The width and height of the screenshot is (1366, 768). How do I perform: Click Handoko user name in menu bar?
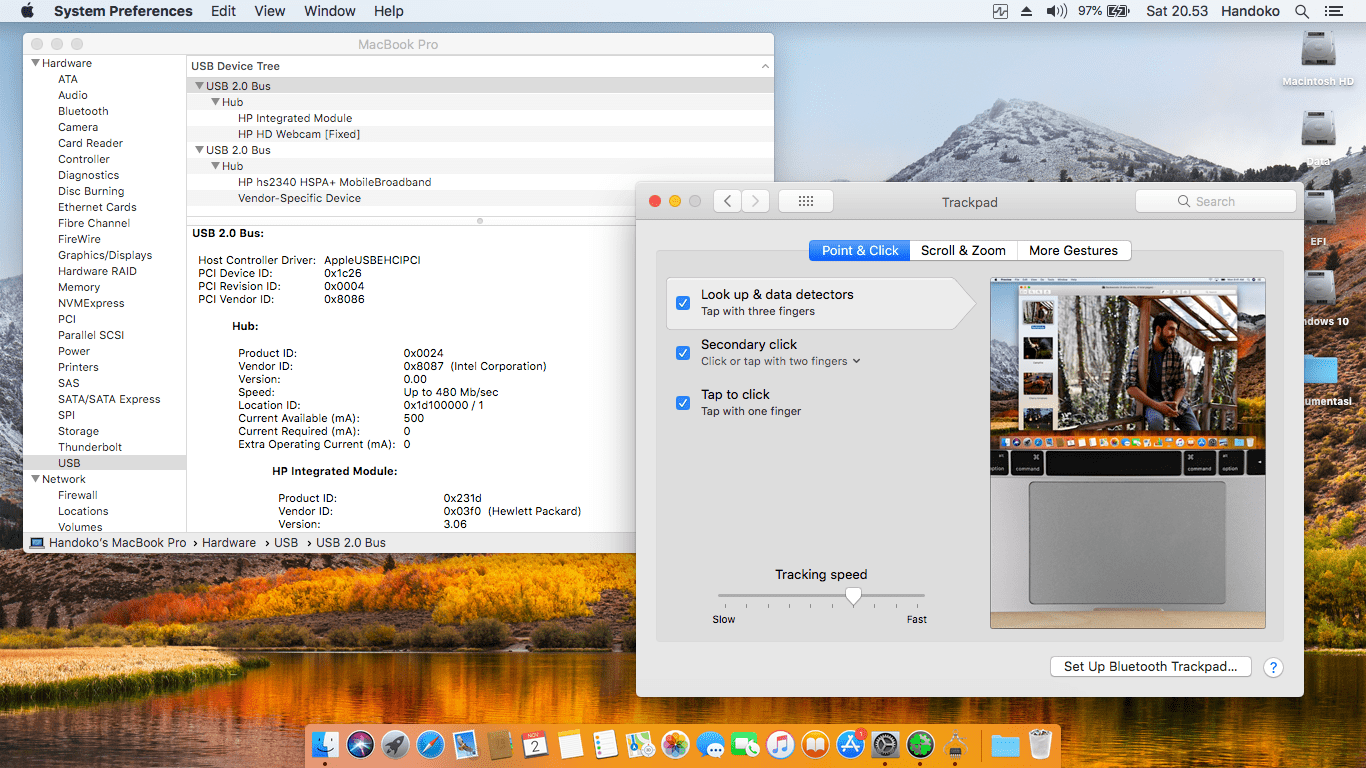coord(1249,11)
